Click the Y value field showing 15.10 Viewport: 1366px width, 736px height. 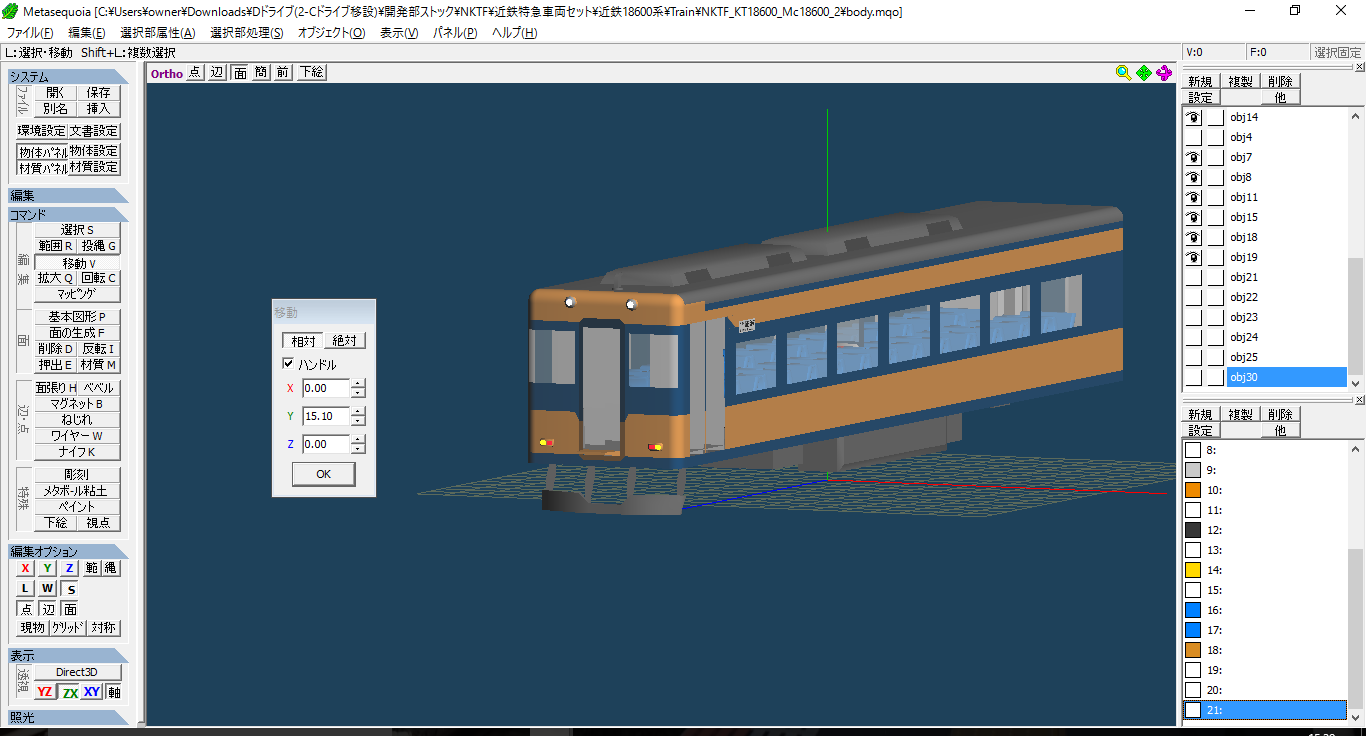point(326,416)
